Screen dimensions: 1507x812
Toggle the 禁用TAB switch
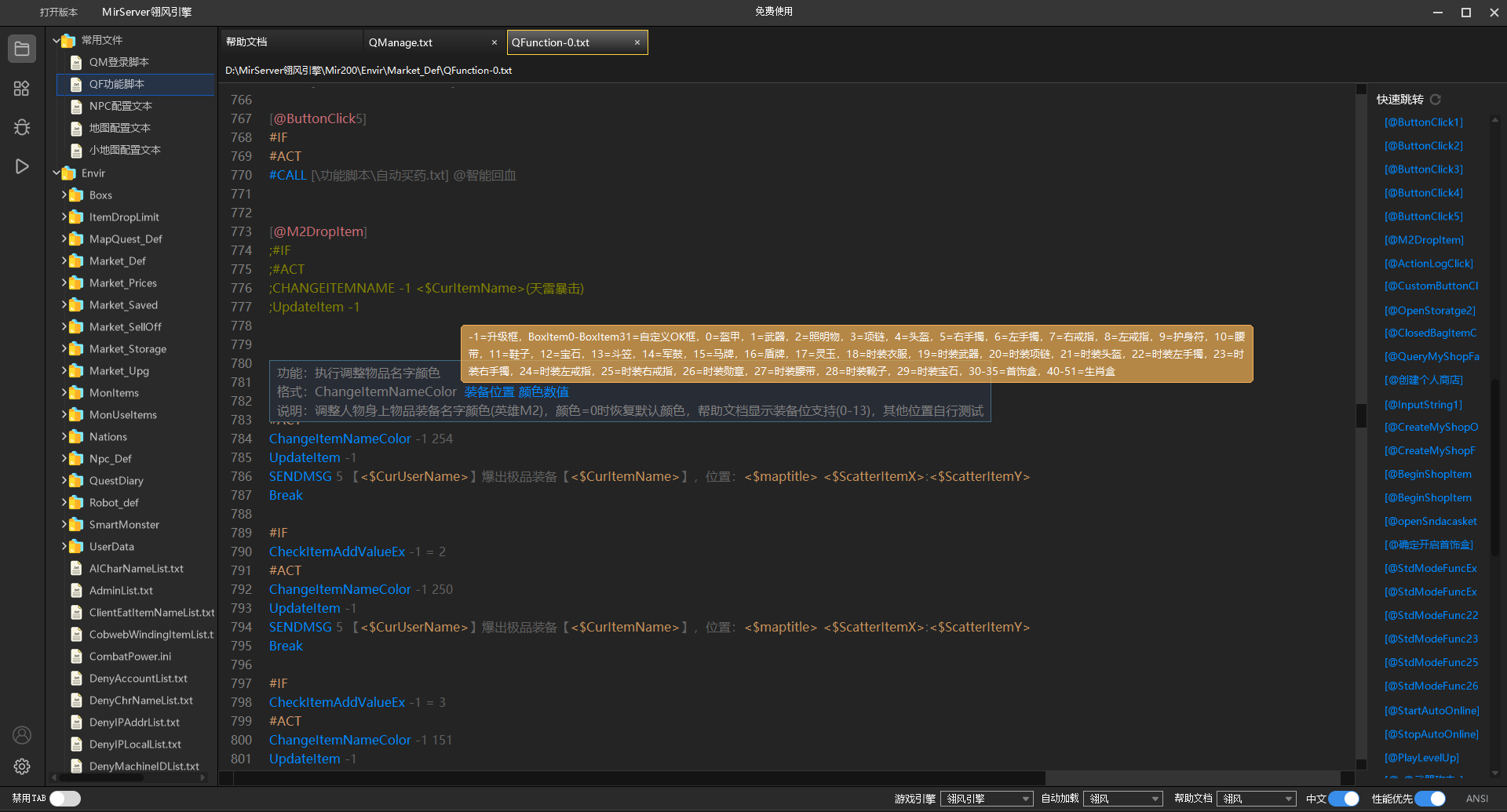65,799
